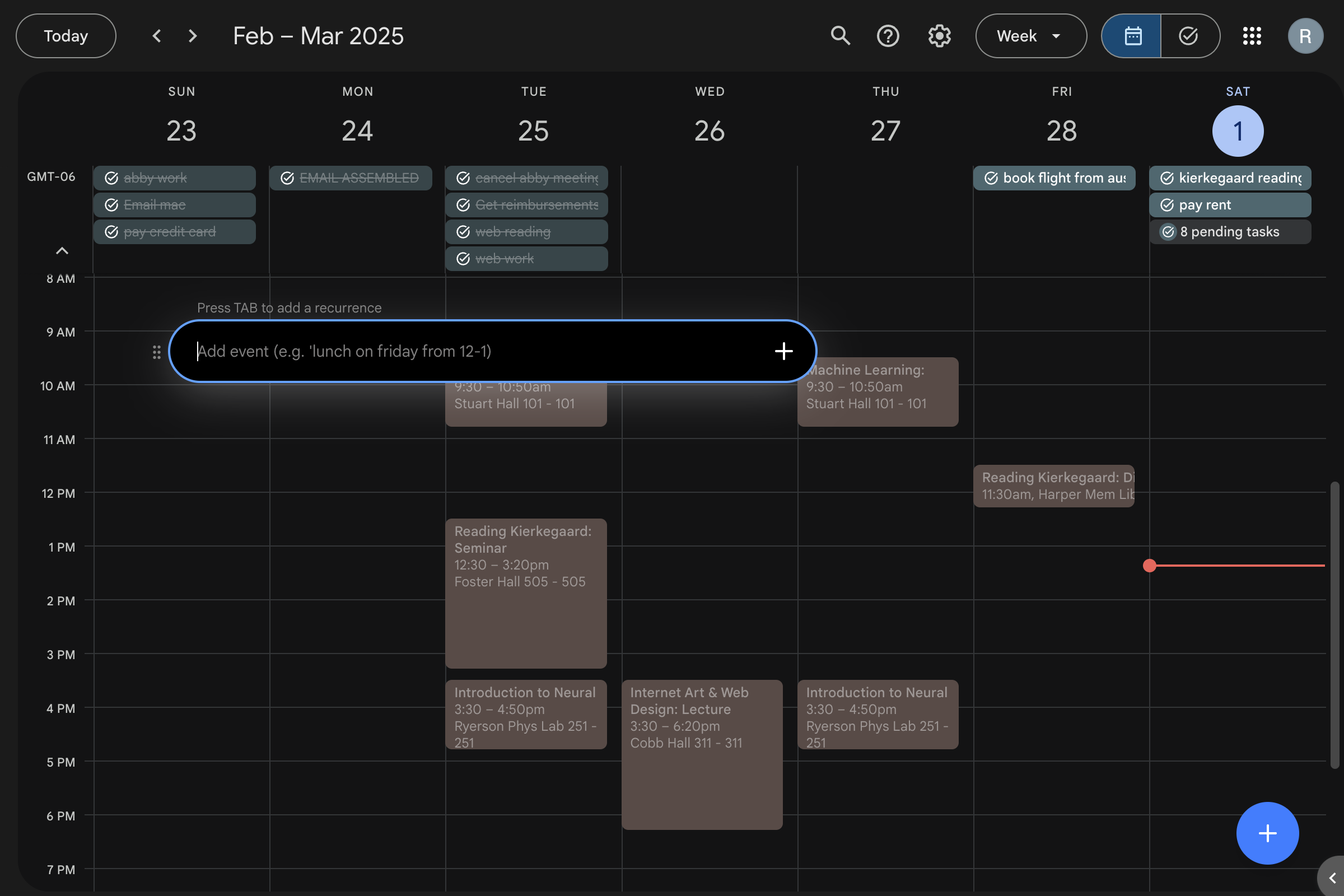Viewport: 1344px width, 896px height.
Task: Open the settings gear menu
Action: tap(939, 35)
